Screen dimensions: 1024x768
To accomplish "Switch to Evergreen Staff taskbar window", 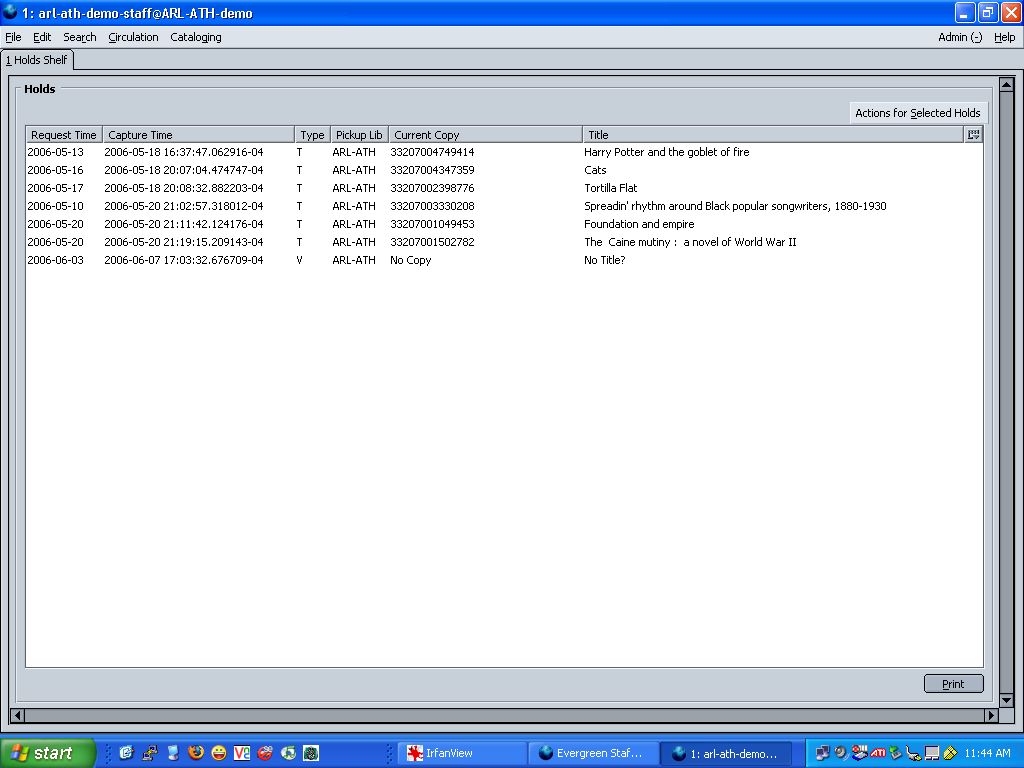I will [596, 753].
